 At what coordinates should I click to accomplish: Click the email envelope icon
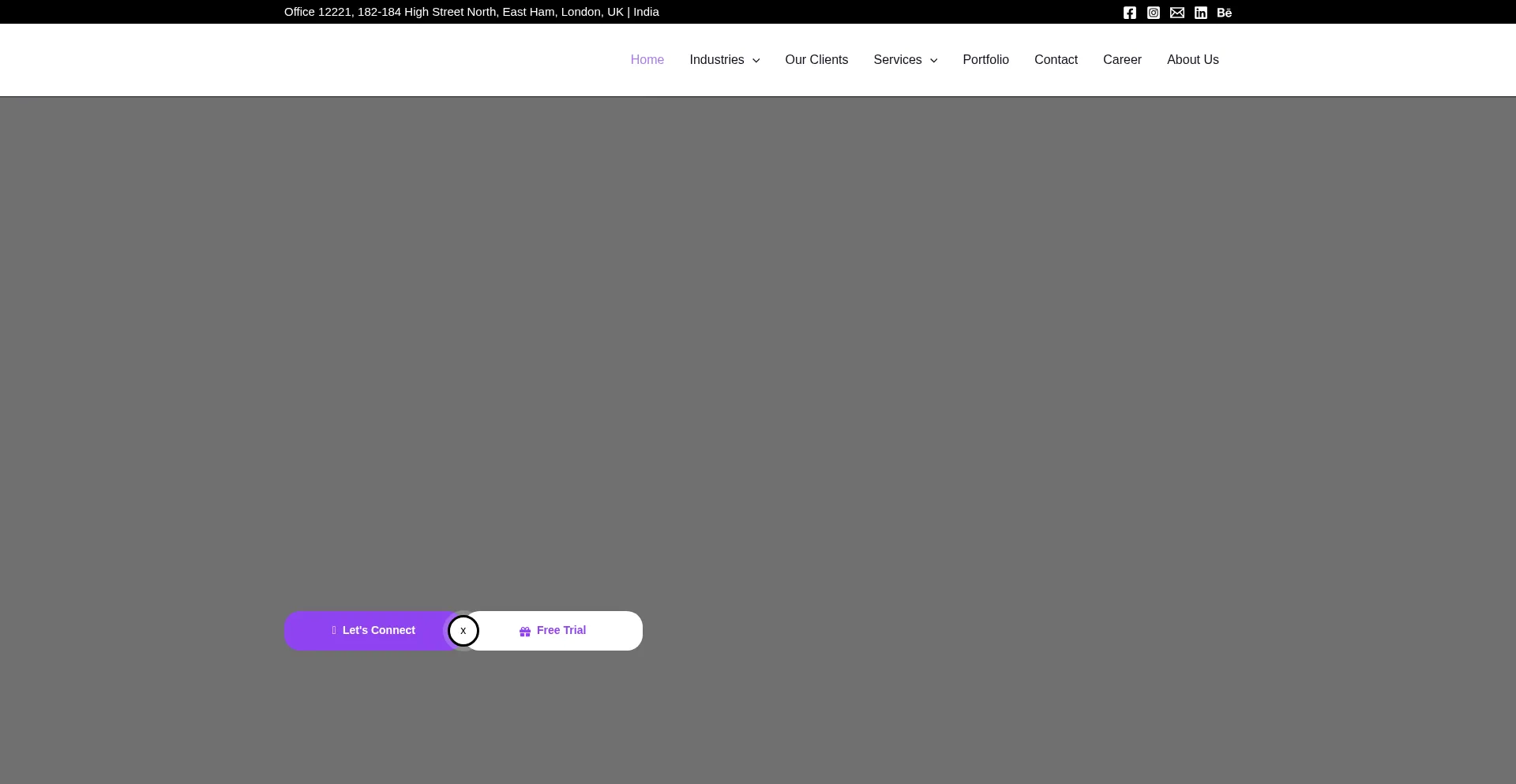(x=1177, y=13)
